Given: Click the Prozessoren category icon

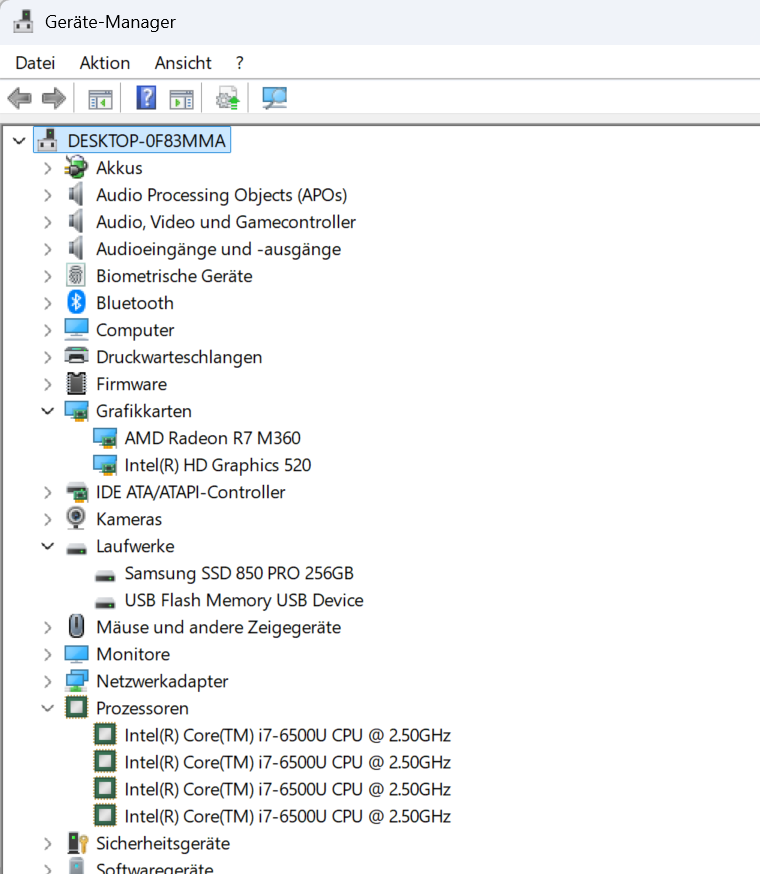Looking at the screenshot, I should click(x=76, y=708).
